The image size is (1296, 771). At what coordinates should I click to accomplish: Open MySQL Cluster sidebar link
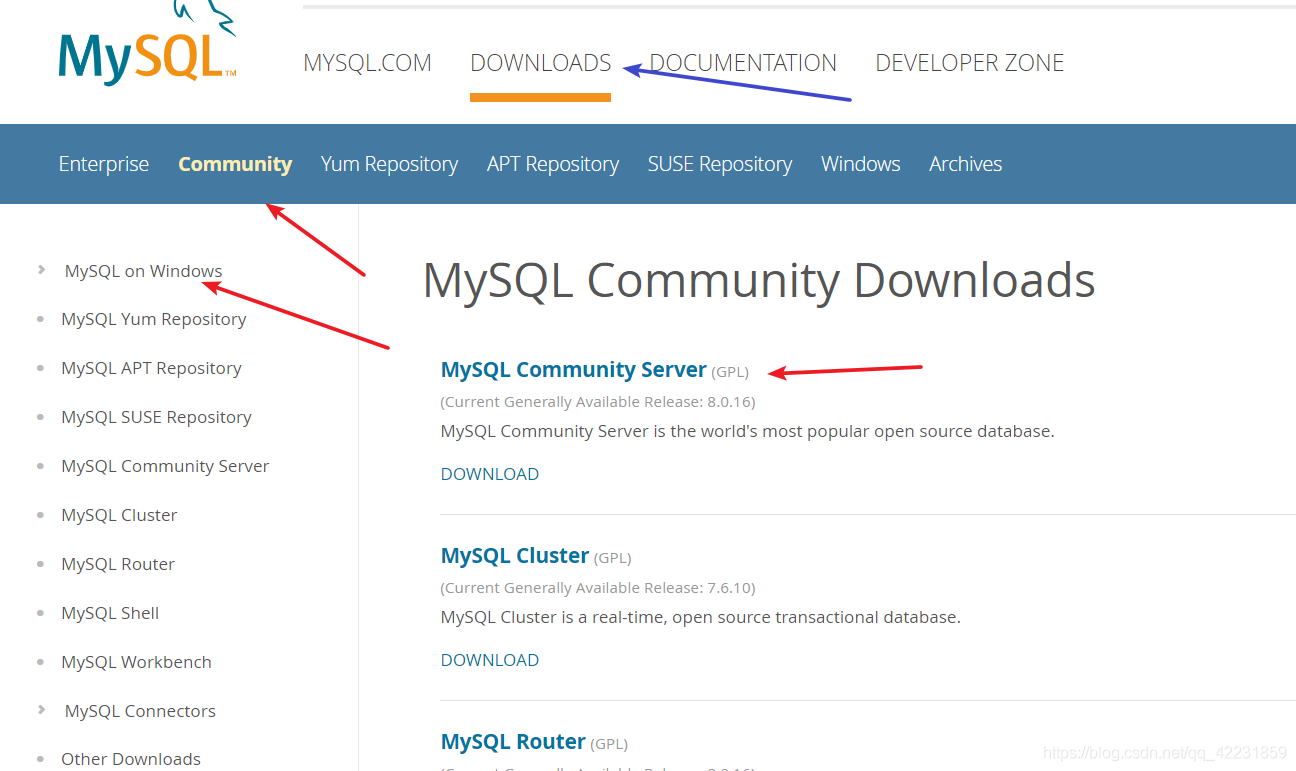point(119,515)
